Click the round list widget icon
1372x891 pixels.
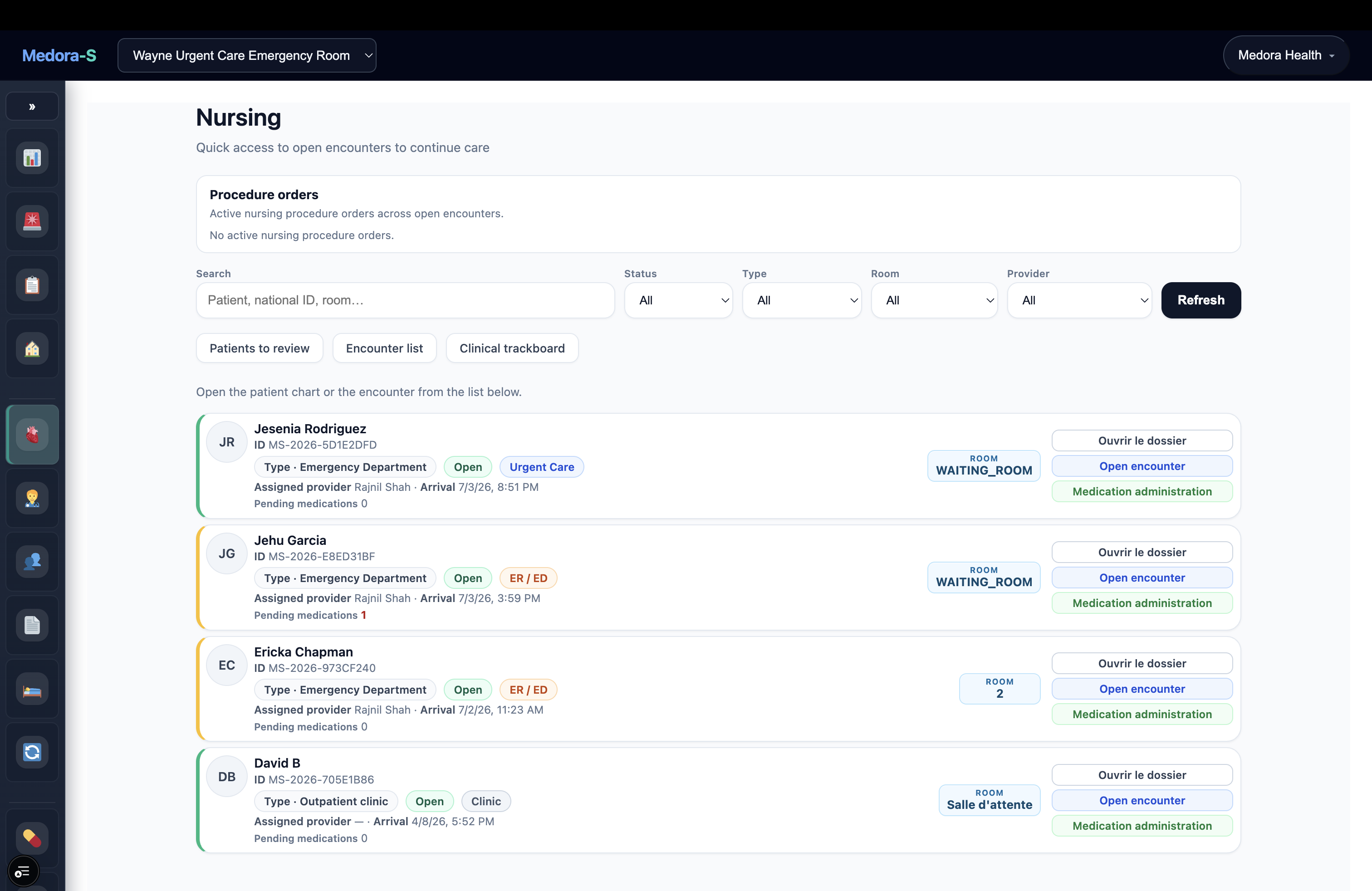23,871
